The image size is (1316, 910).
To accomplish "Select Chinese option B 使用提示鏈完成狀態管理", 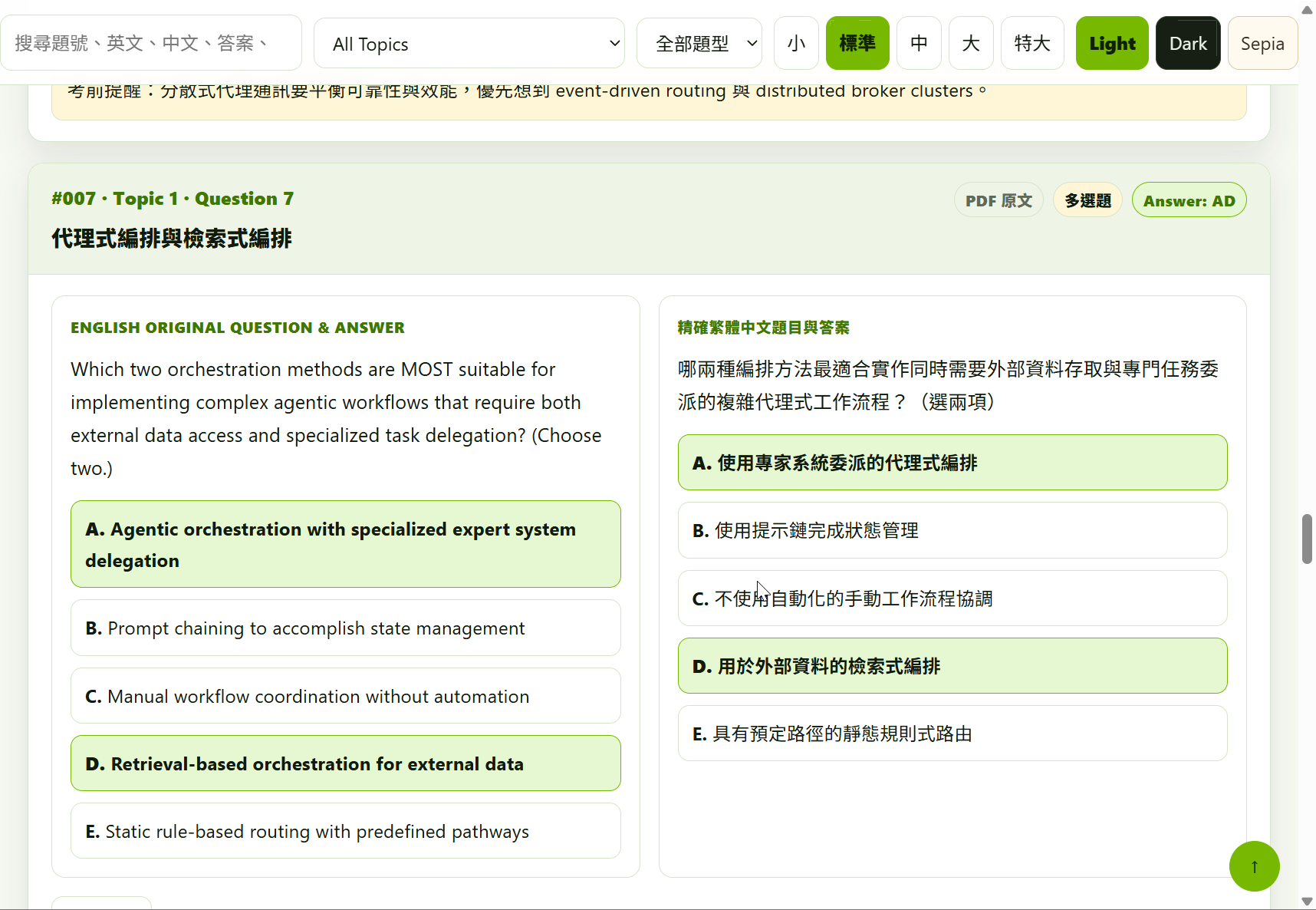I will point(952,530).
